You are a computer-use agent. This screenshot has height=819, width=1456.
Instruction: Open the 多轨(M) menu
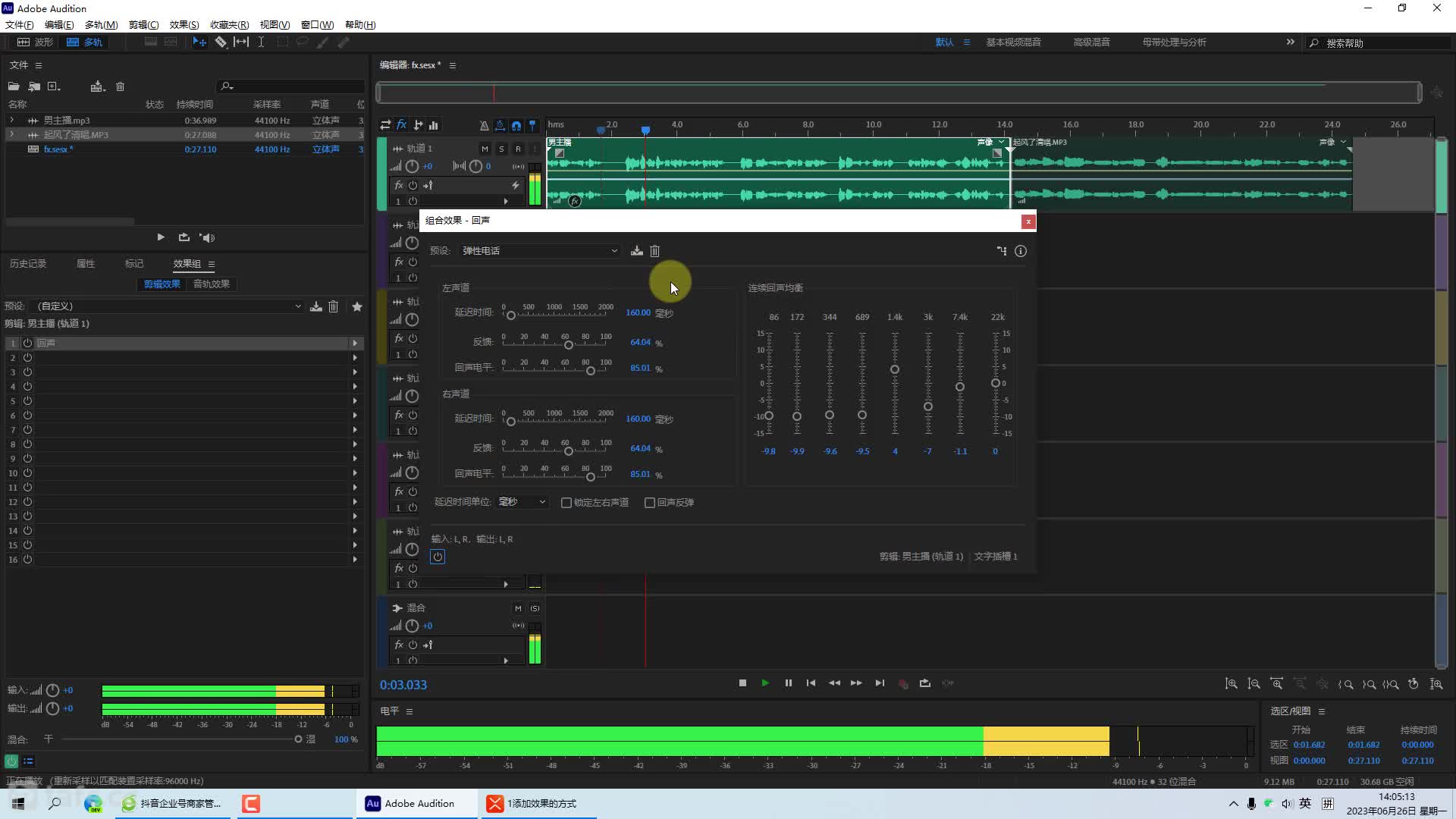[101, 25]
